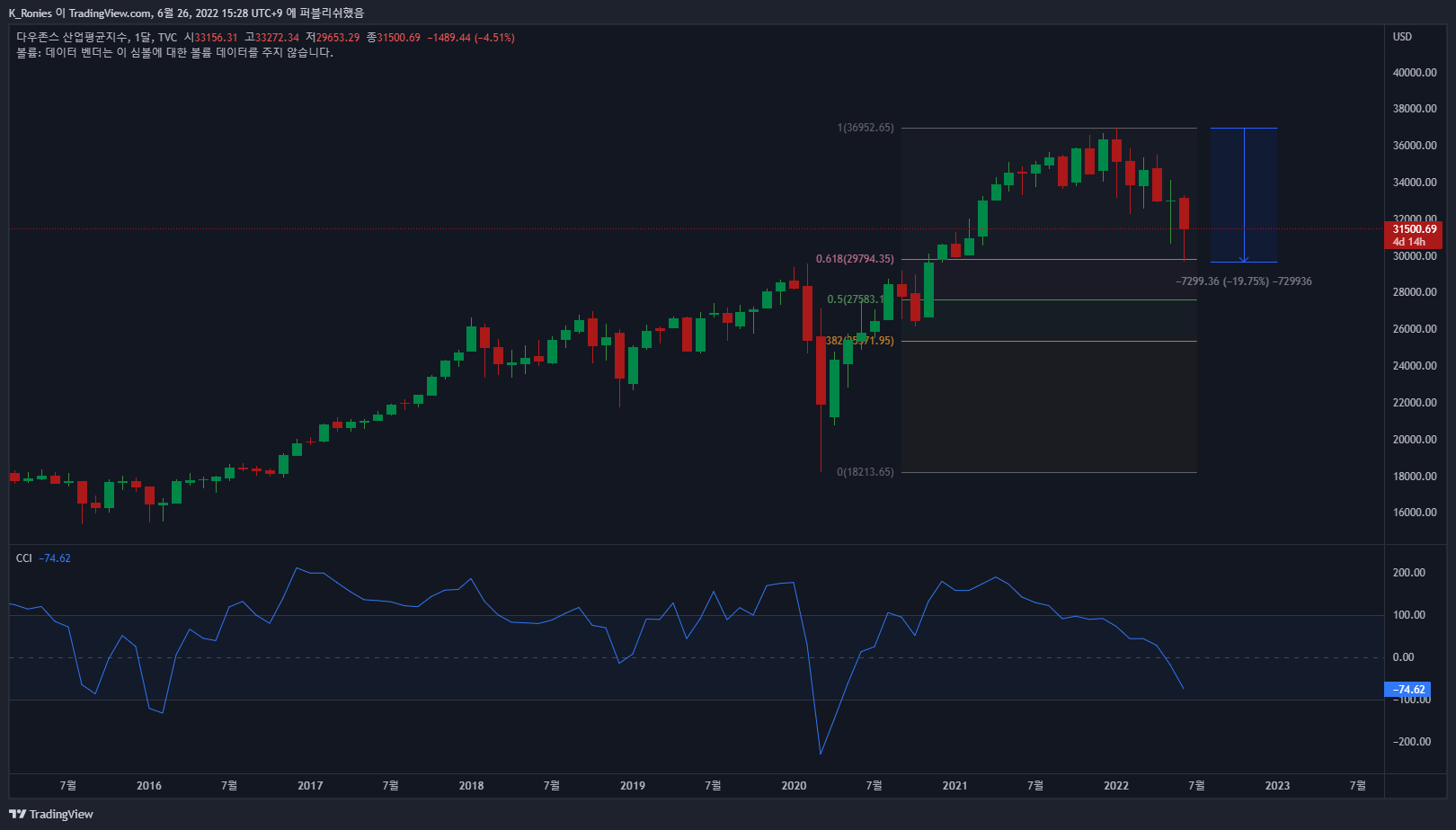The height and width of the screenshot is (830, 1456).
Task: Select the Fibonacci 0.5 level label
Action: pyautogui.click(x=856, y=299)
